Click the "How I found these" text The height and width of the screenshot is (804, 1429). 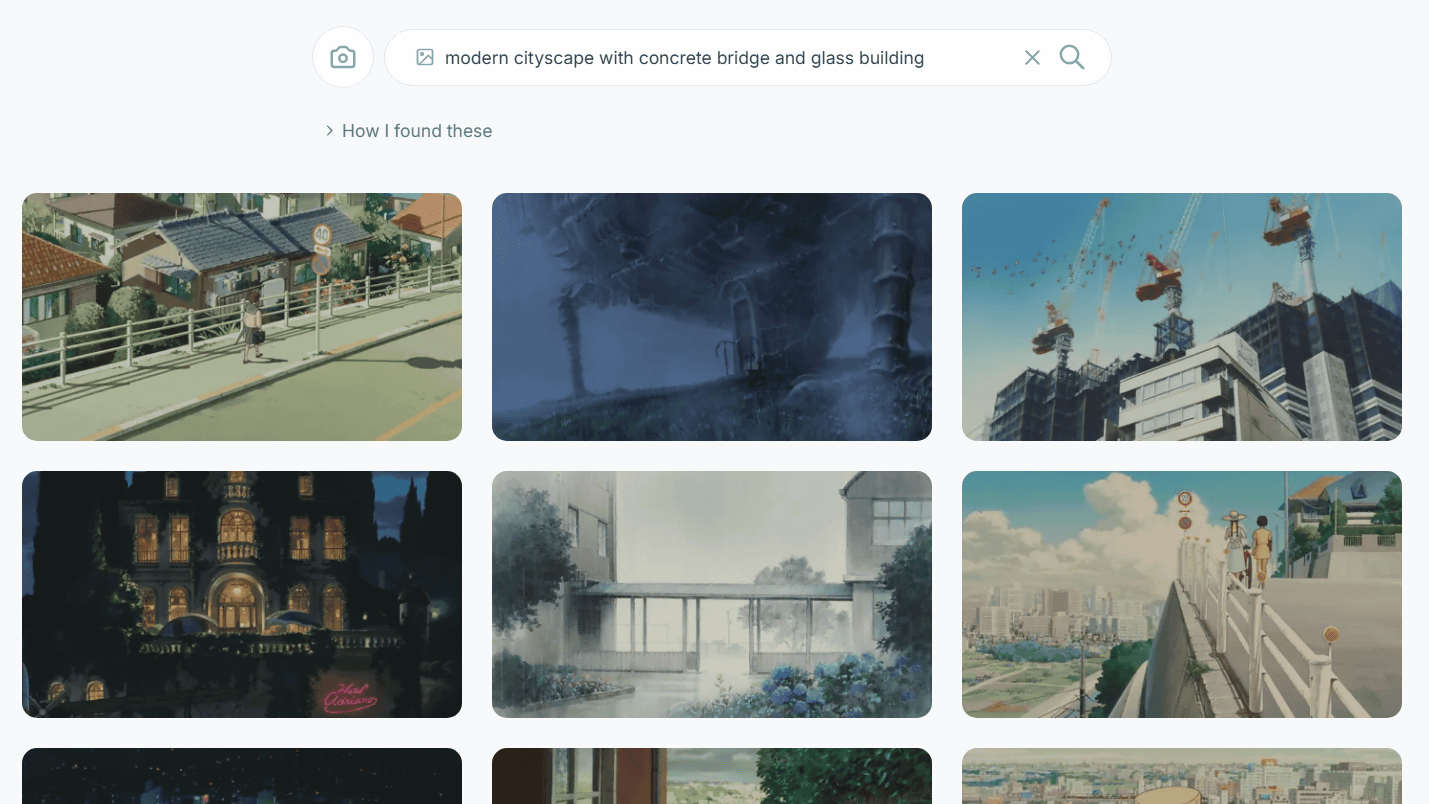coord(417,131)
